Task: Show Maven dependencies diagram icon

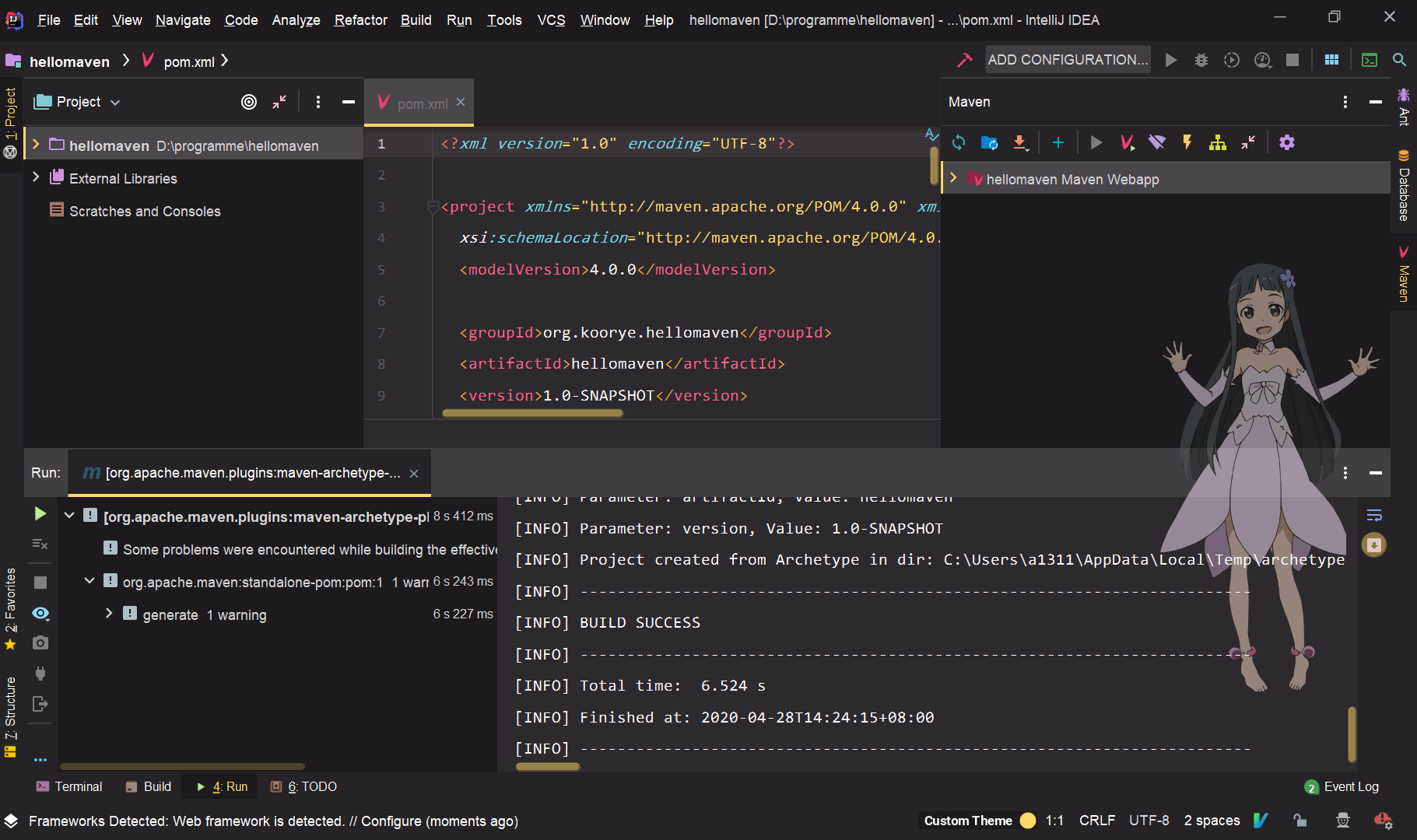Action: [1218, 142]
